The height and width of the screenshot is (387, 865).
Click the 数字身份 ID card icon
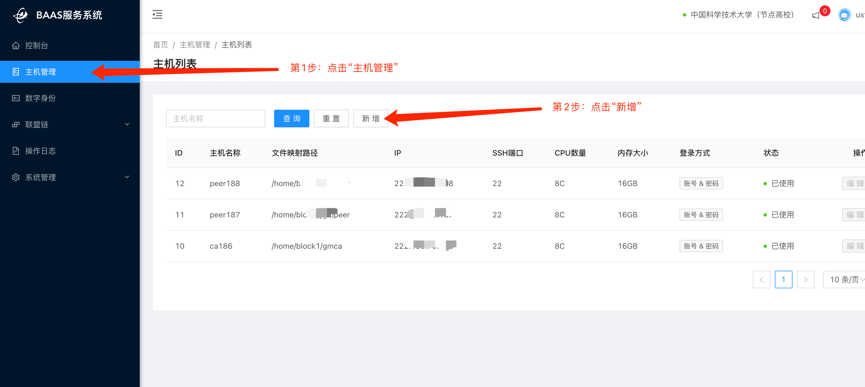pyautogui.click(x=15, y=98)
